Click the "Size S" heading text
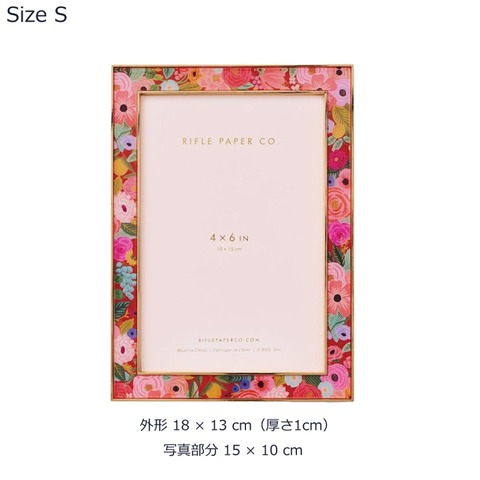 [x=37, y=15]
